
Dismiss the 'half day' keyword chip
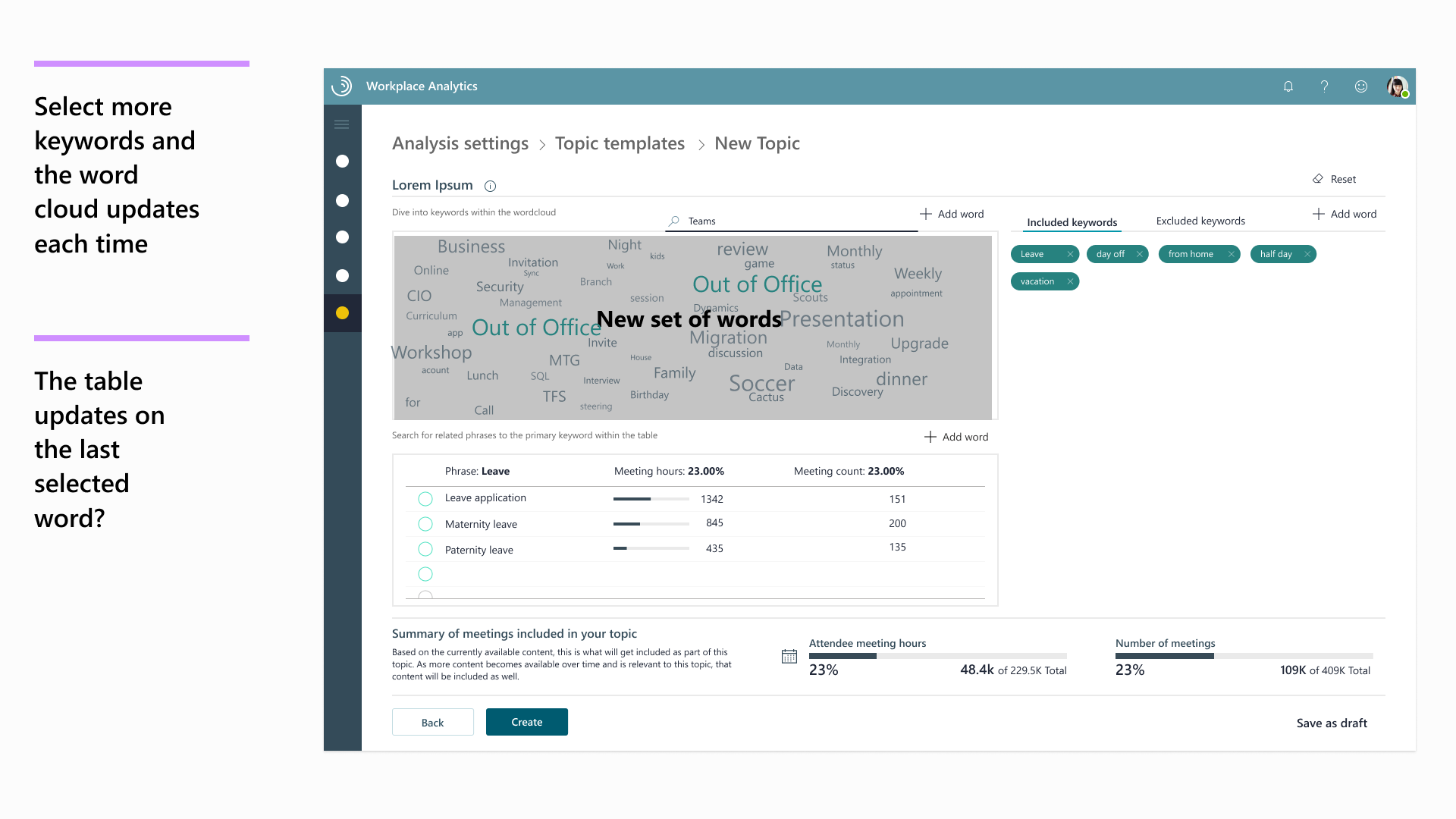1307,254
